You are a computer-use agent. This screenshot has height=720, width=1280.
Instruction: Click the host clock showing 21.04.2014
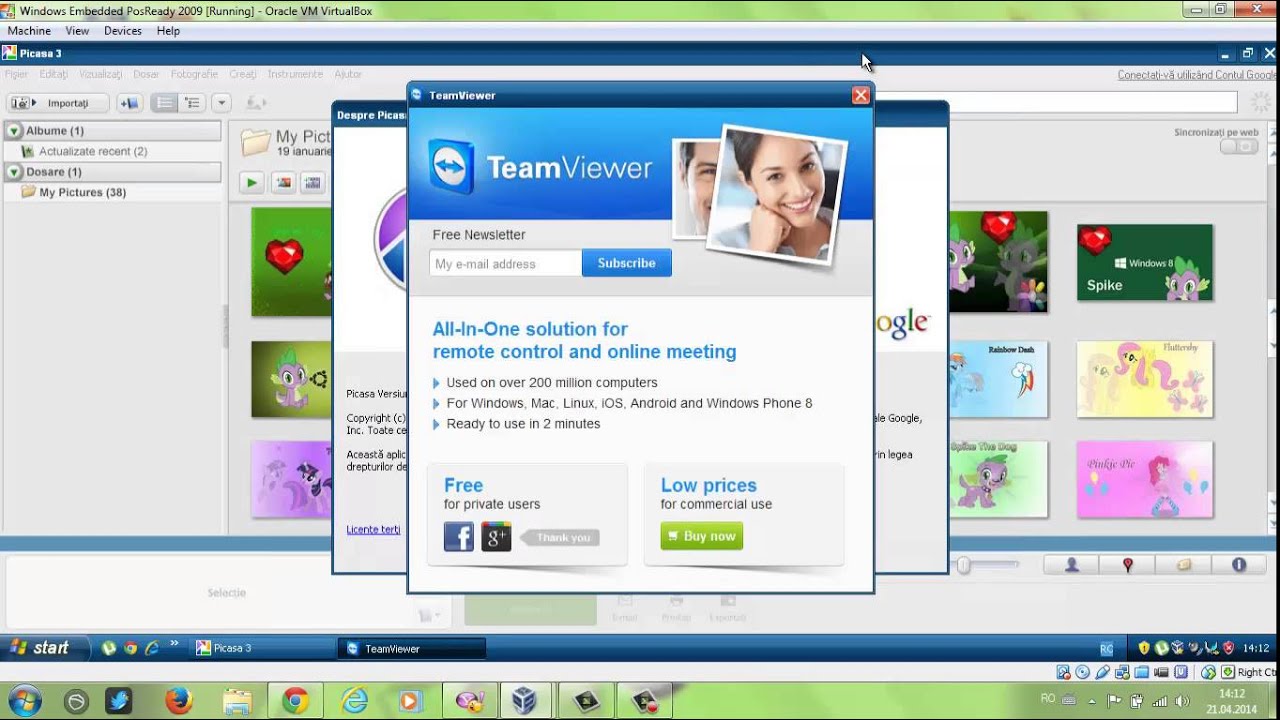1231,701
